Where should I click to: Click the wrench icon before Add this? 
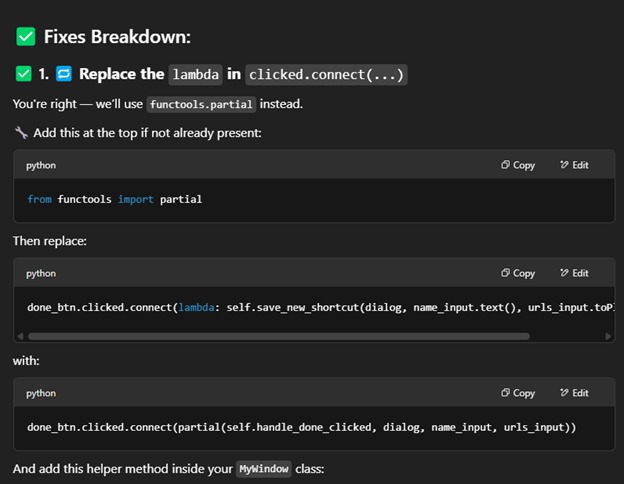21,133
